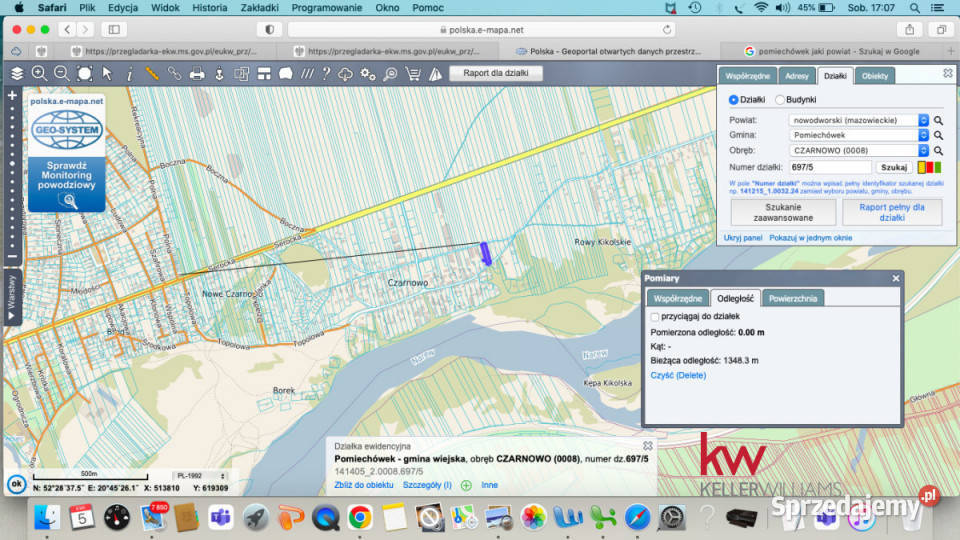
Task: Click the question mark help icon
Action: coord(325,73)
